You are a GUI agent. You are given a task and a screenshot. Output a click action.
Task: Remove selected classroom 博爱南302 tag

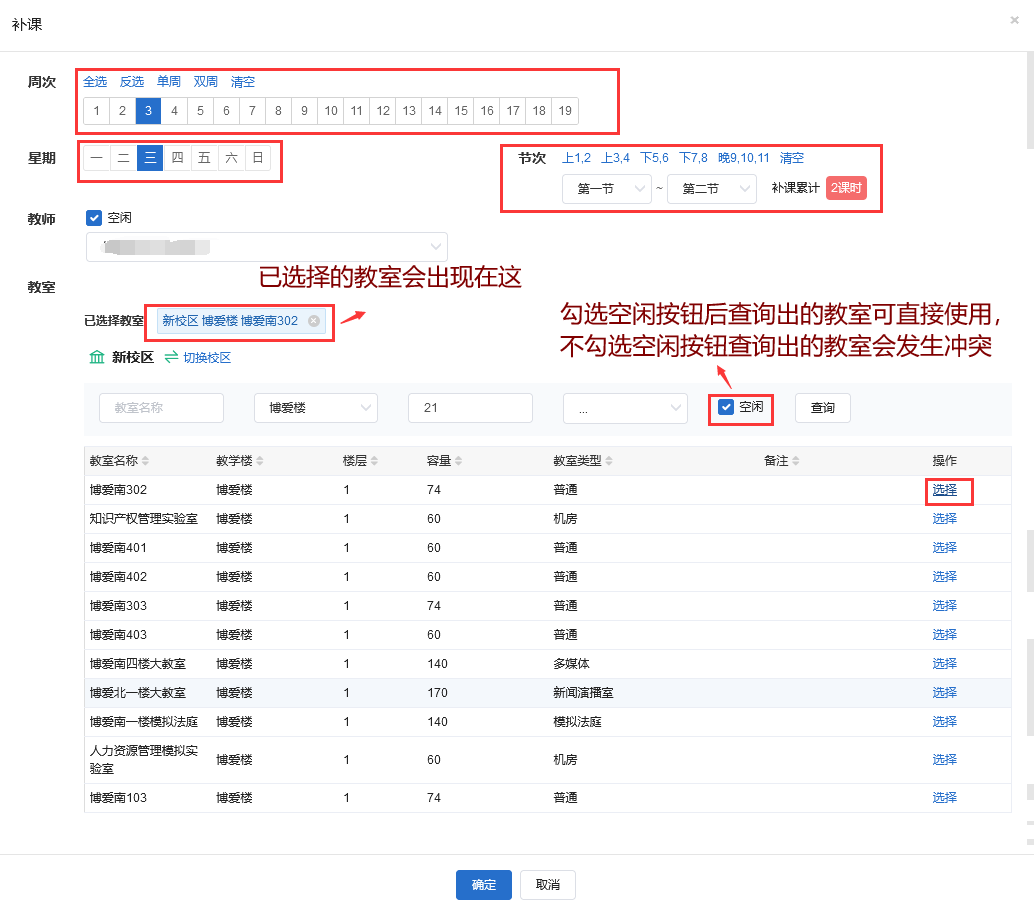pyautogui.click(x=314, y=321)
